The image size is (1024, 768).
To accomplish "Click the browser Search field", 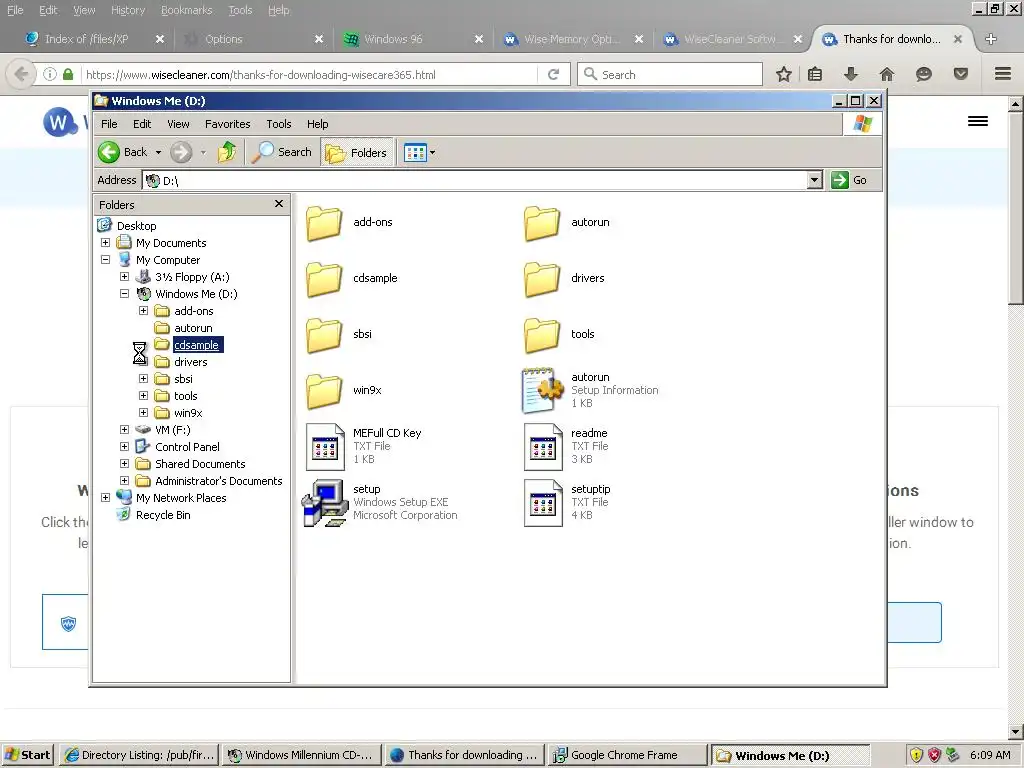I will (x=670, y=74).
